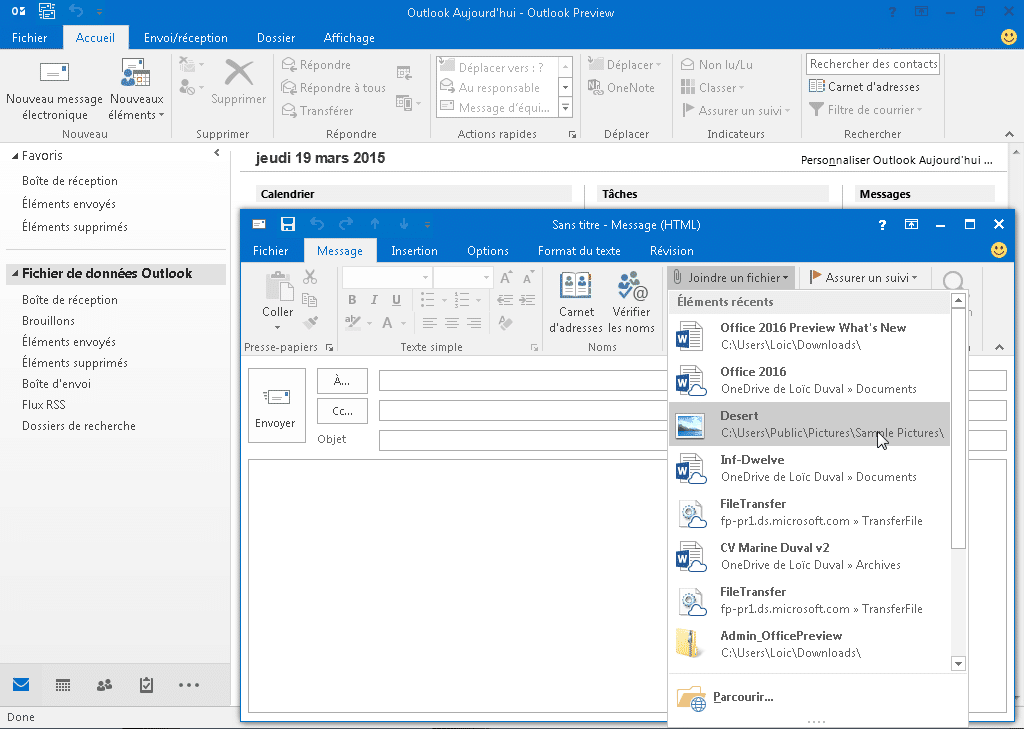Image resolution: width=1024 pixels, height=729 pixels.
Task: Open People view from the bottom navigation bar
Action: point(104,685)
